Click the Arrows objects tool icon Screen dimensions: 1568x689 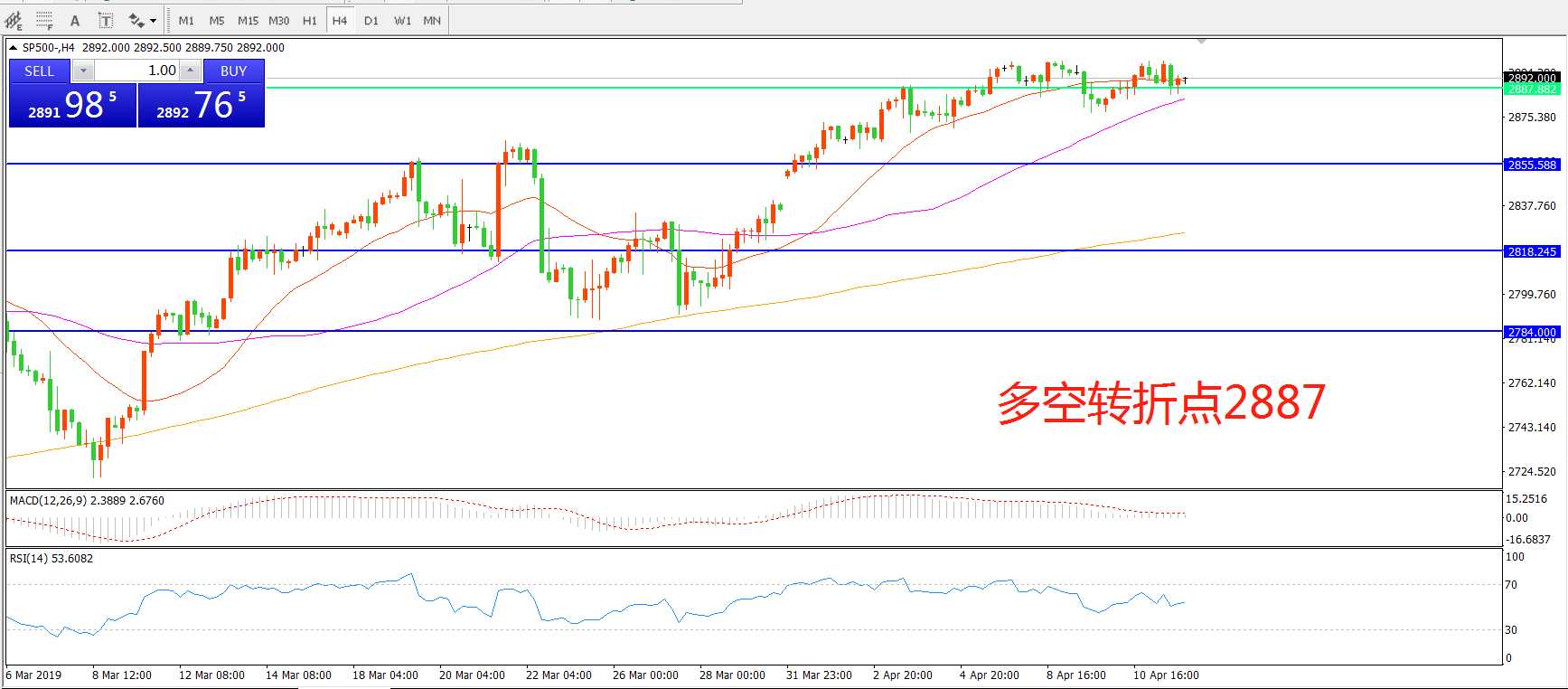point(136,20)
